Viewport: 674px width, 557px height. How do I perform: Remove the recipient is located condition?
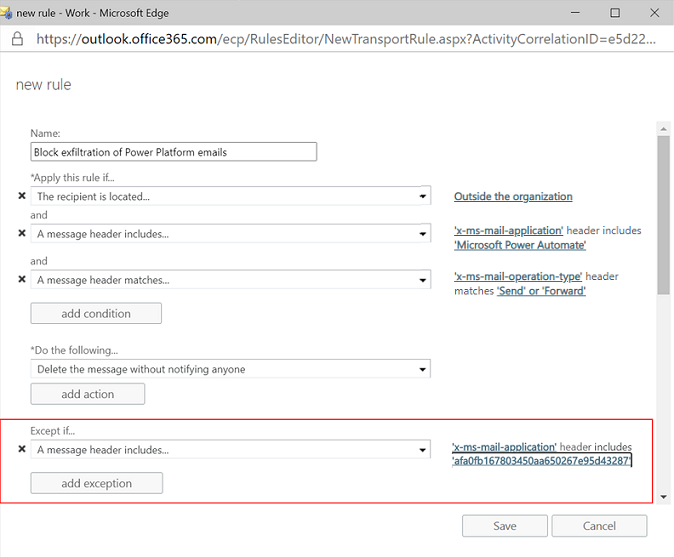coord(21,196)
